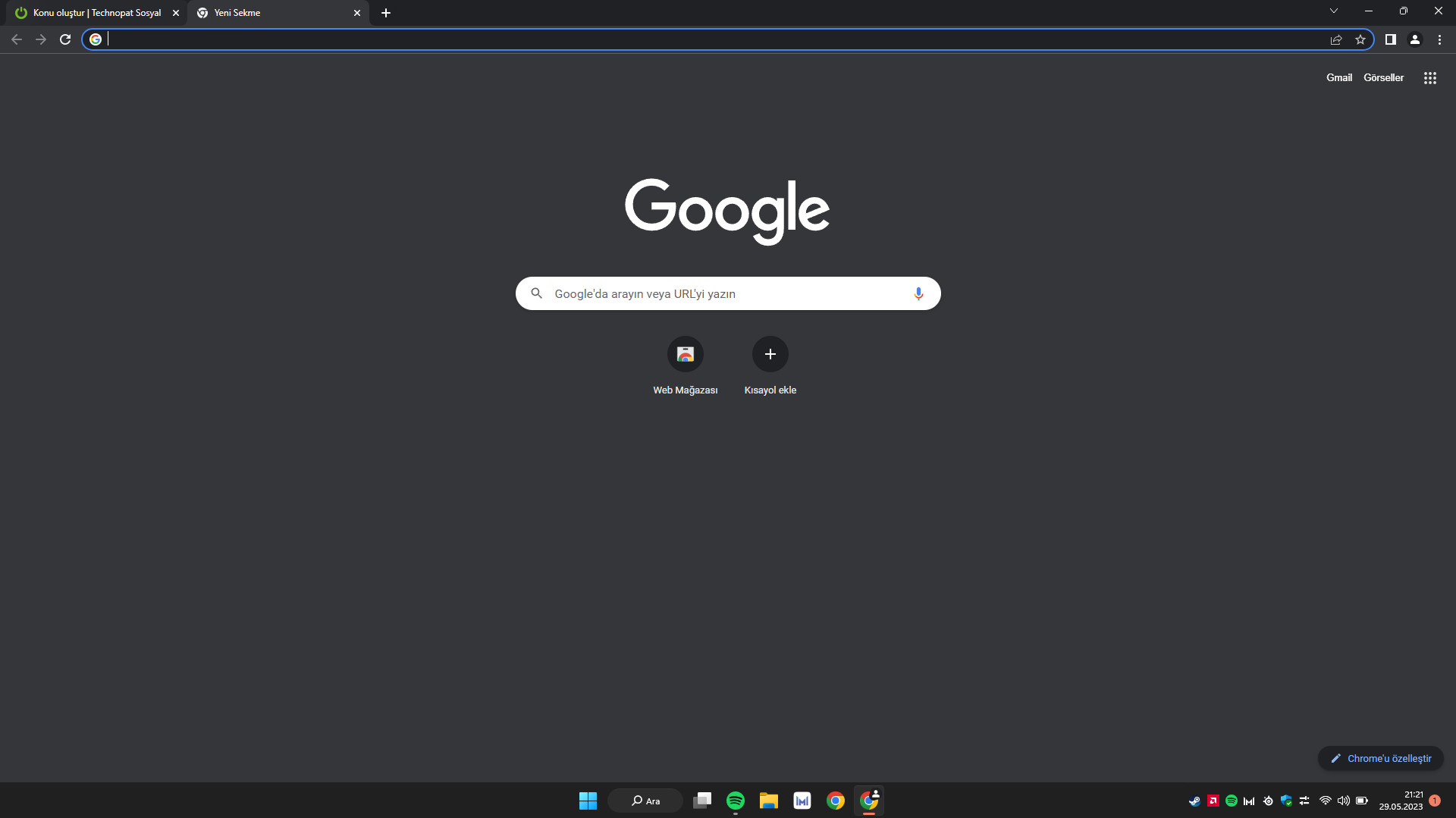Add a shortcut with Kısayol ekle
Screen dimensions: 1456x818
770,366
